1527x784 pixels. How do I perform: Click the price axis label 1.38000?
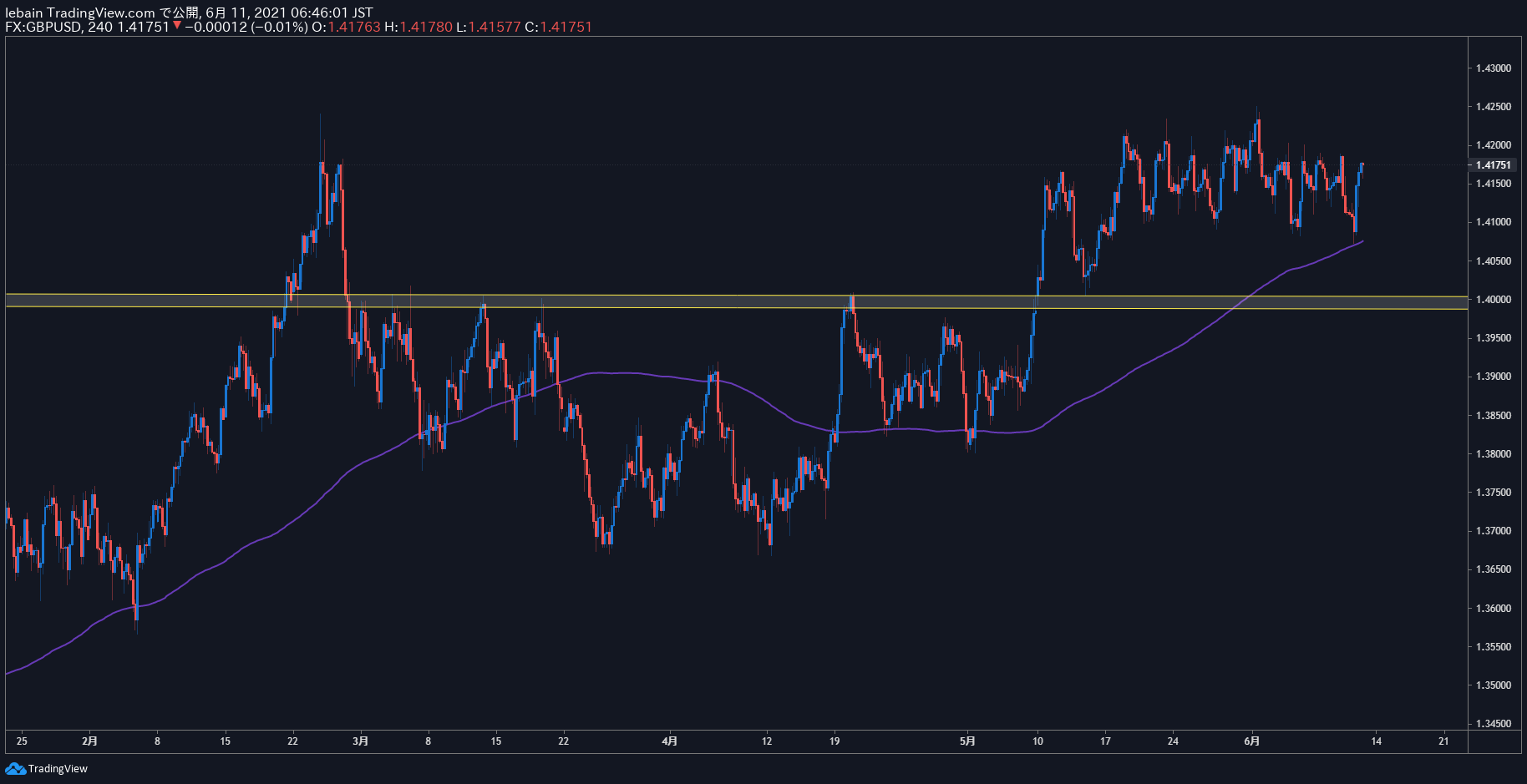click(1493, 454)
